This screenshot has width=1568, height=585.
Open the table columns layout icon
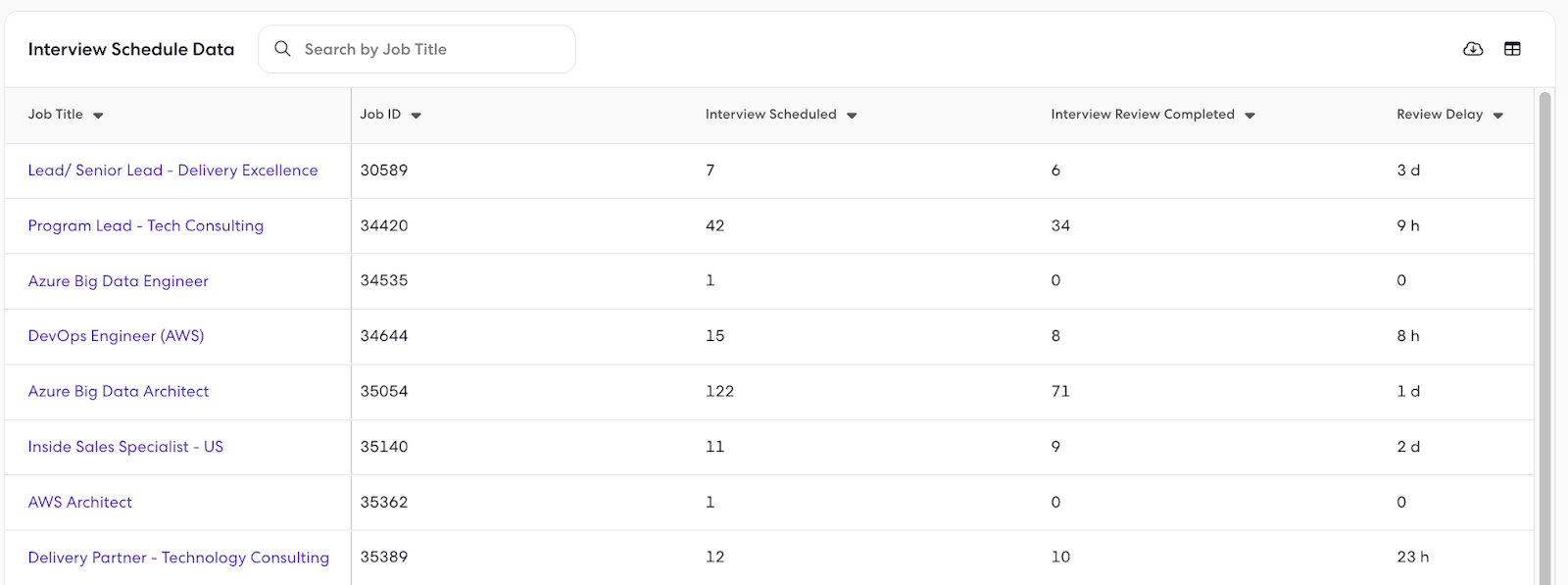pyautogui.click(x=1512, y=49)
